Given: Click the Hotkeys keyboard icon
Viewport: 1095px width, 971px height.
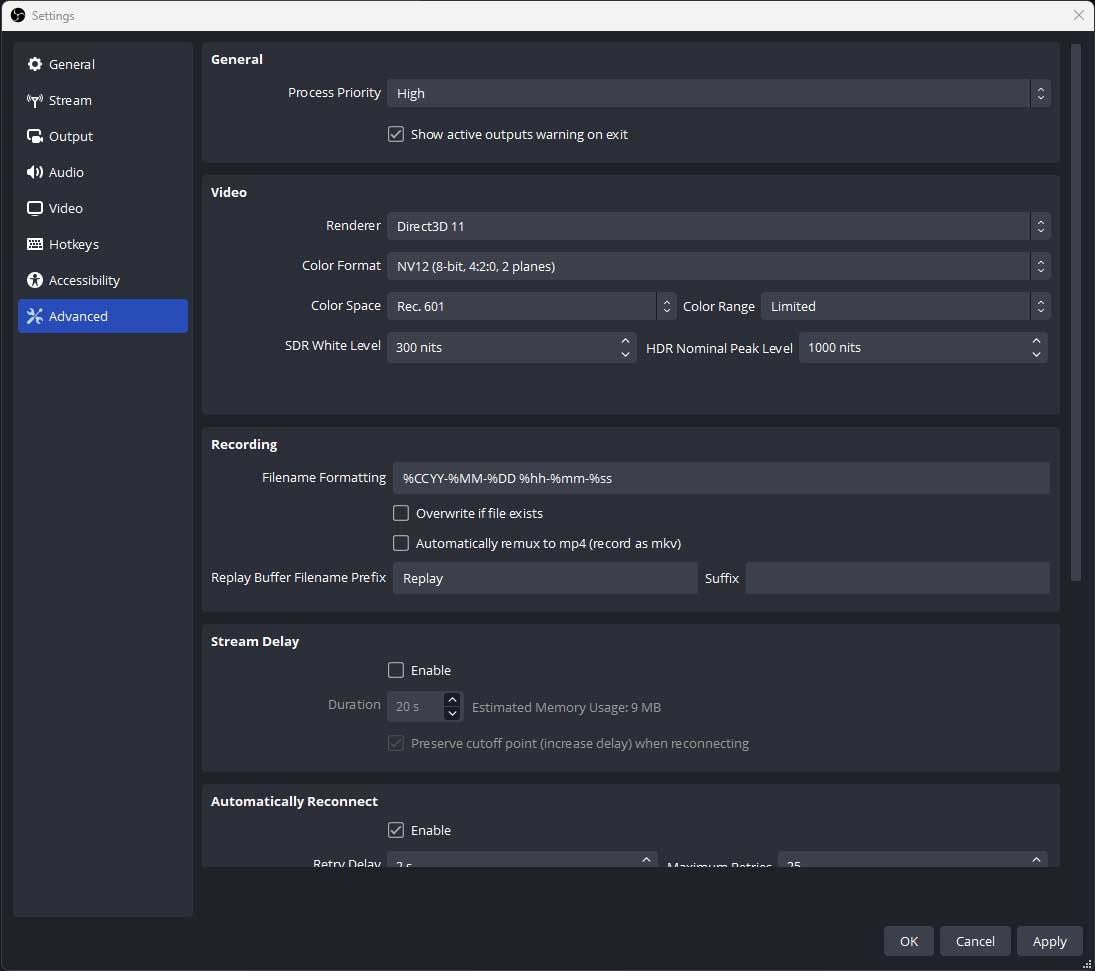Looking at the screenshot, I should click(x=35, y=244).
